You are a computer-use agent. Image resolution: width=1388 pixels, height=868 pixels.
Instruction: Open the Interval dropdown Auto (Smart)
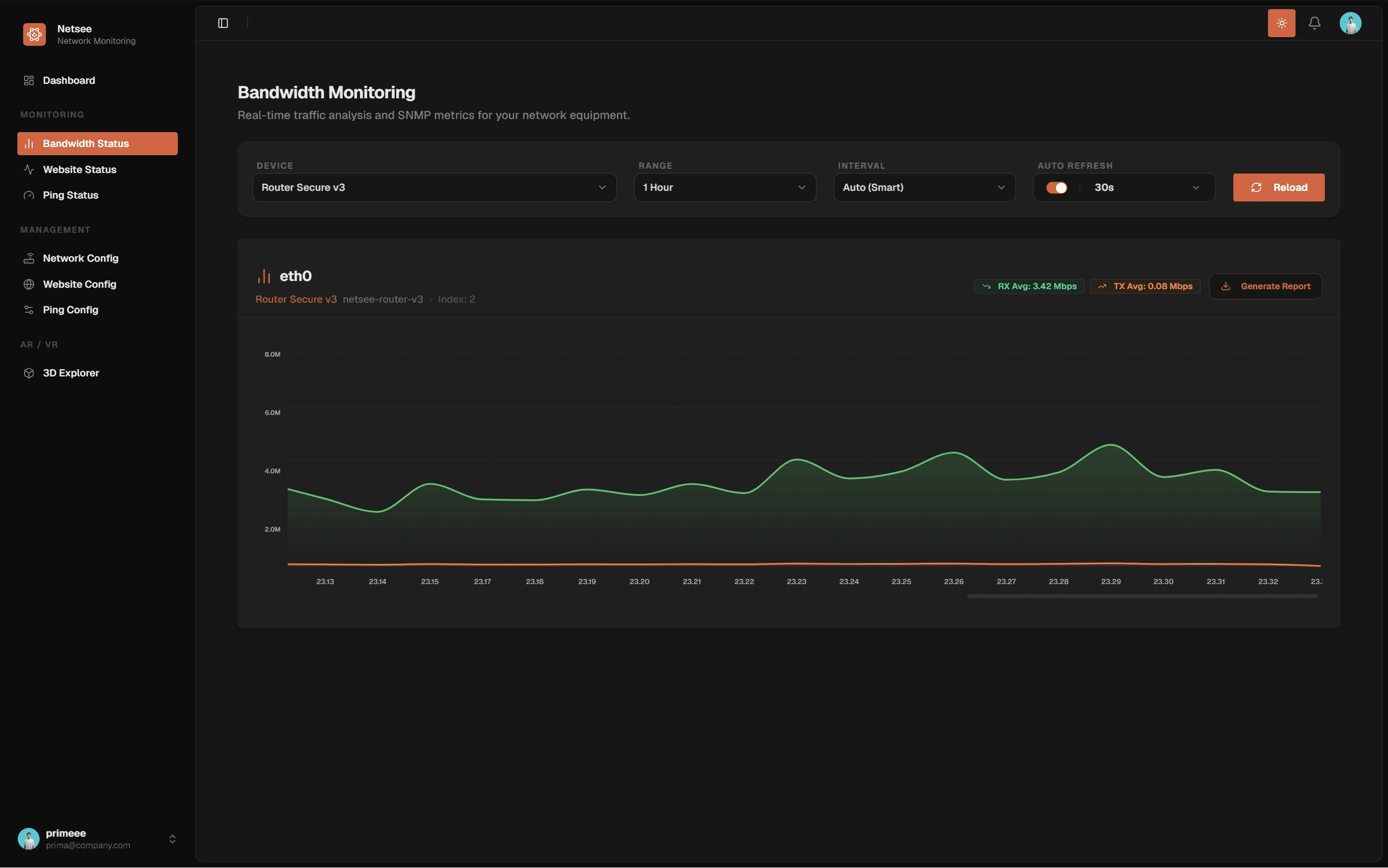coord(924,188)
